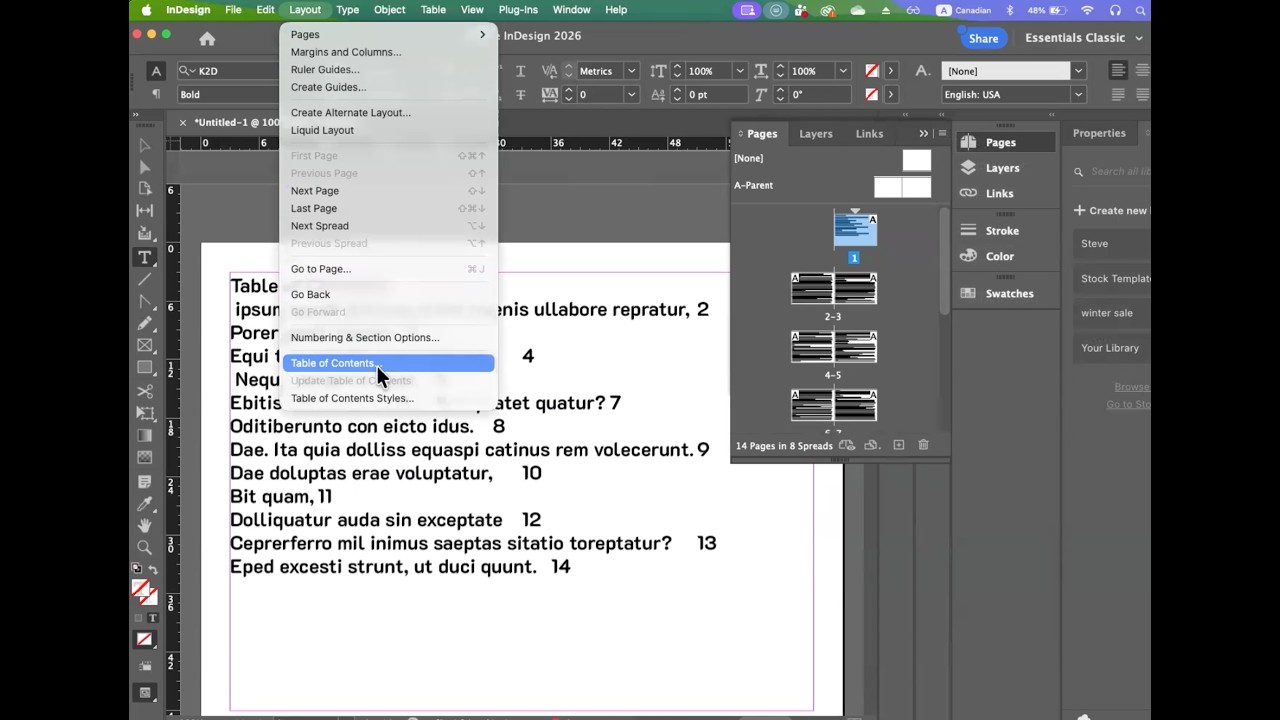This screenshot has height=720, width=1280.
Task: Click paragraph formatting controls icon
Action: coord(156,94)
